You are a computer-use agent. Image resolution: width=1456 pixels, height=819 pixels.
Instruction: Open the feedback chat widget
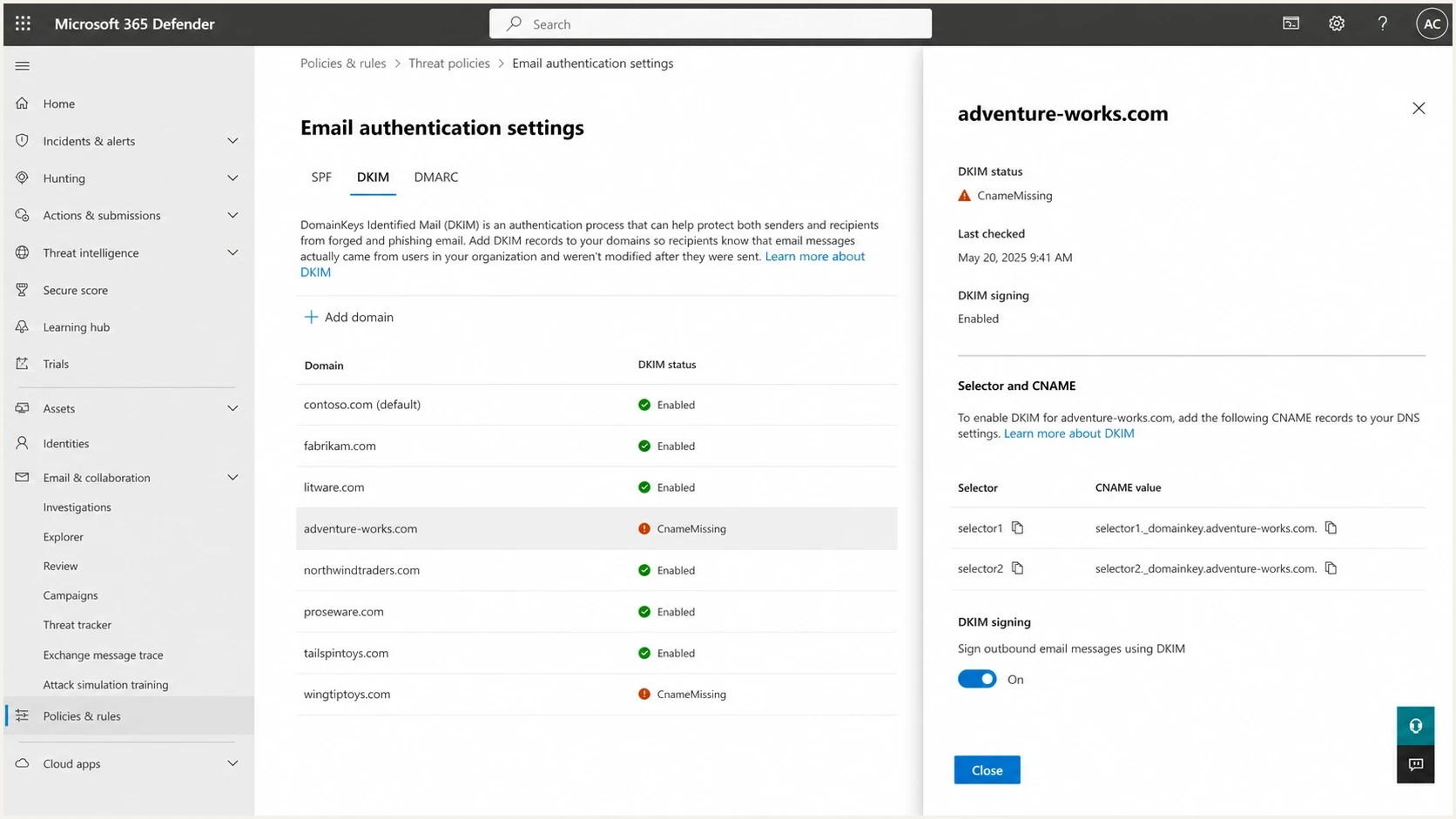tap(1415, 764)
